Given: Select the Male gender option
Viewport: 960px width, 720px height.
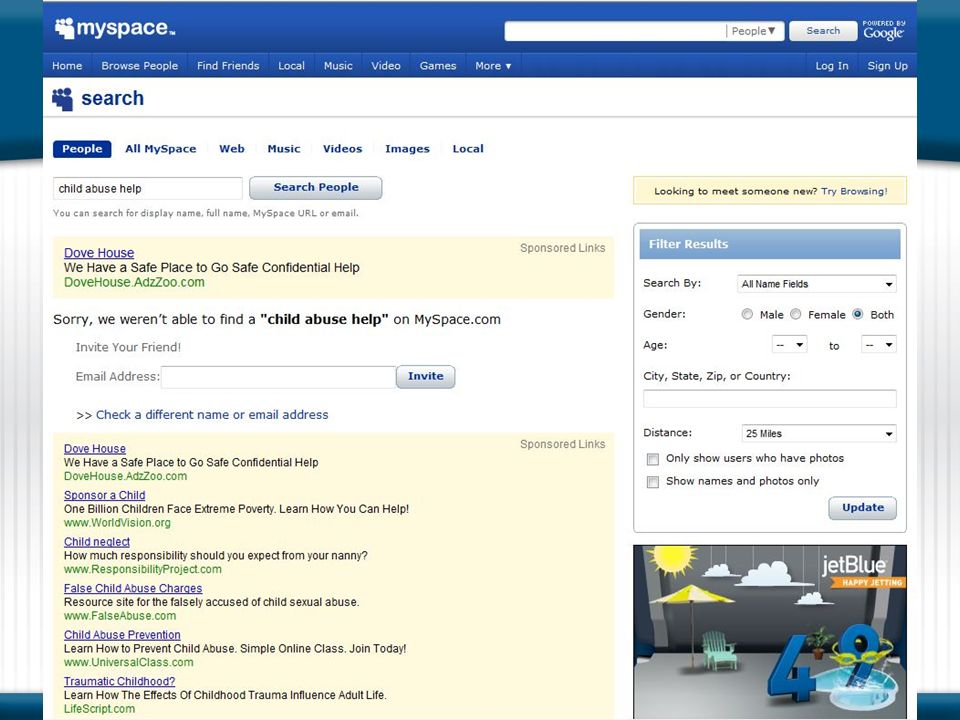Looking at the screenshot, I should (747, 315).
